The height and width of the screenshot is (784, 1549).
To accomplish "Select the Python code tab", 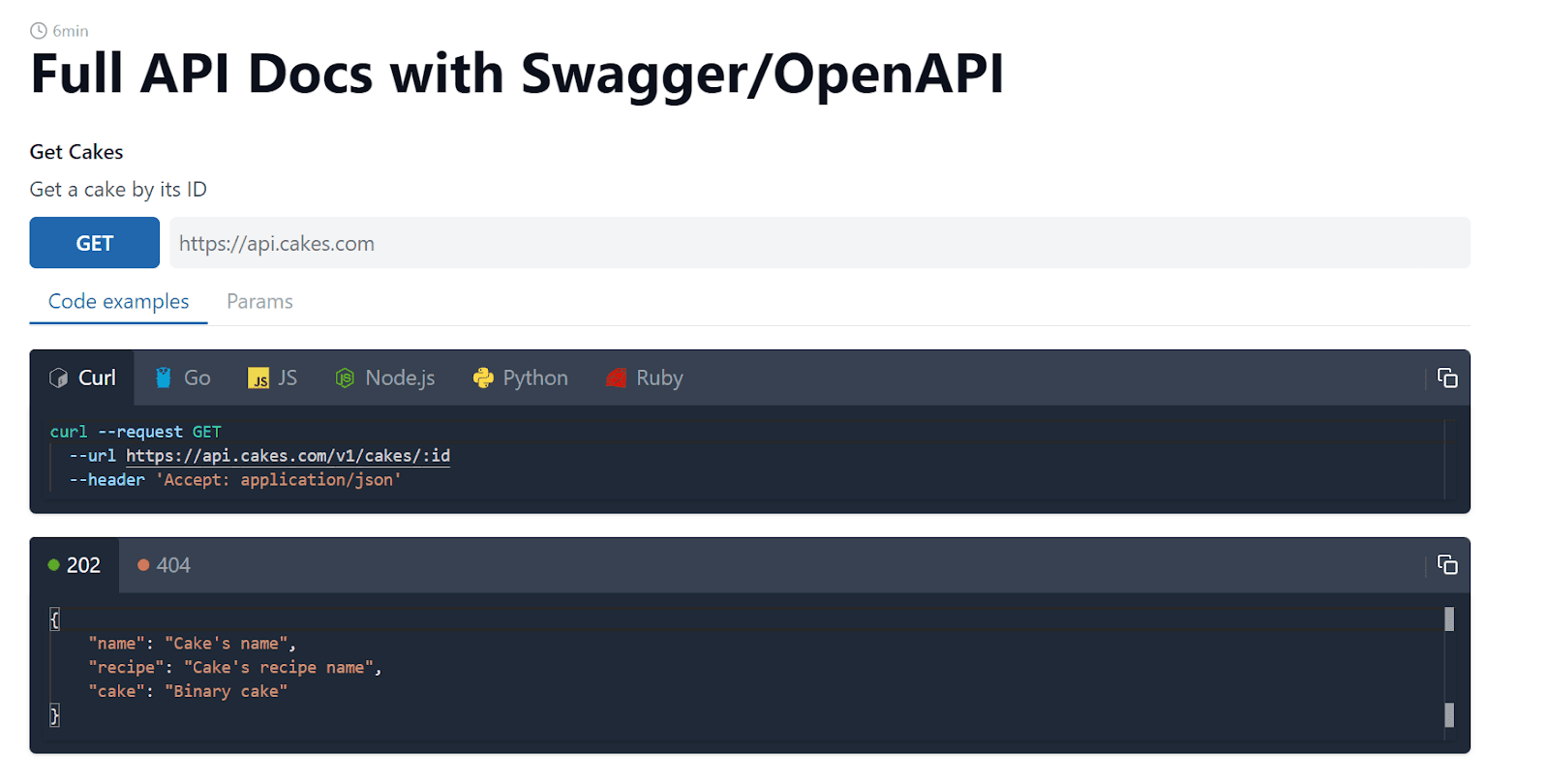I will [521, 377].
